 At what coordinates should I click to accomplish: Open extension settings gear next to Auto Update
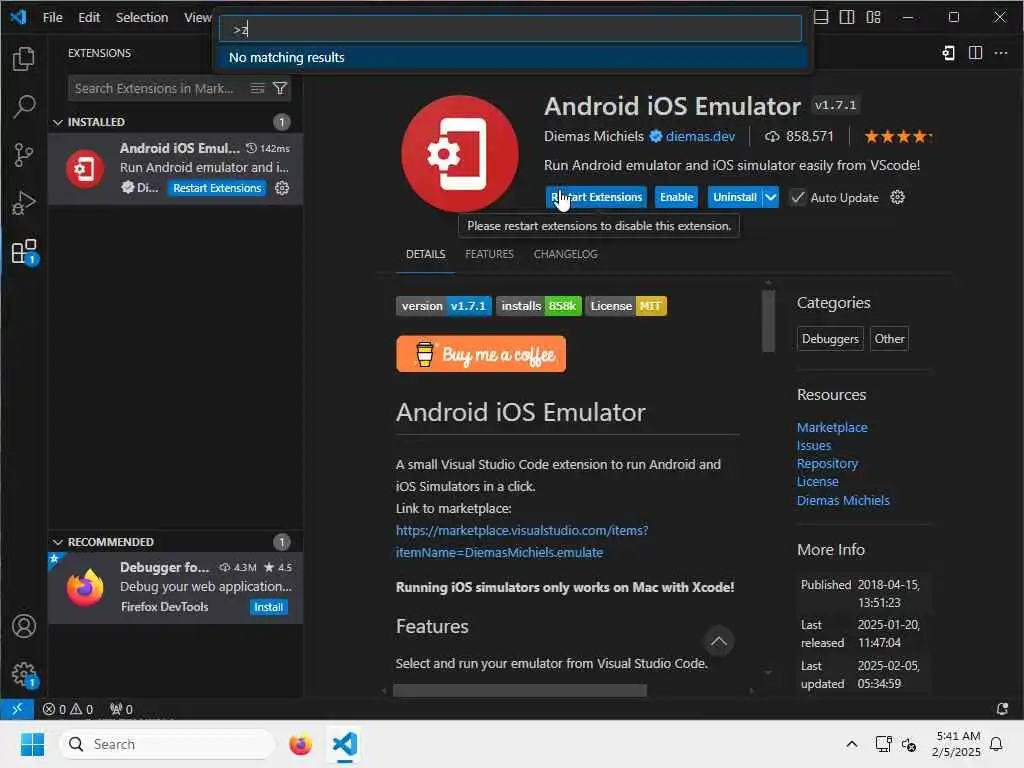(x=898, y=197)
